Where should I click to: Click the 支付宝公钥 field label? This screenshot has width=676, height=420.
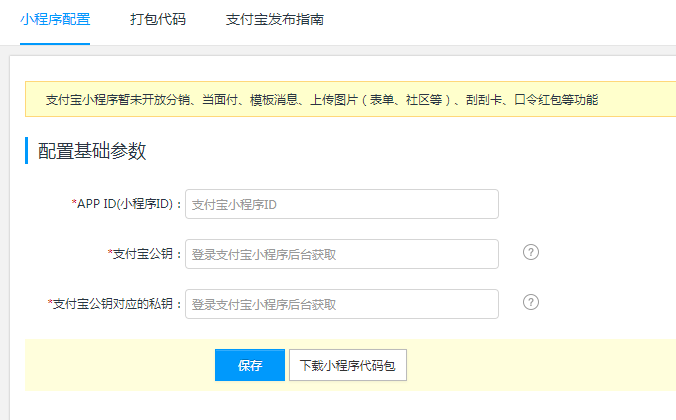148,254
